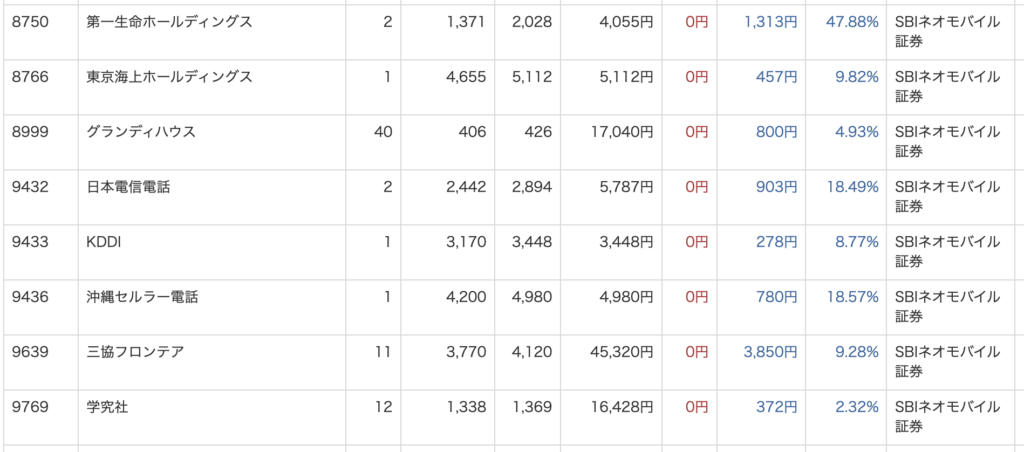Screen dimensions: 1024x452
Task: Select グランディハウス stock name
Action: (141, 133)
